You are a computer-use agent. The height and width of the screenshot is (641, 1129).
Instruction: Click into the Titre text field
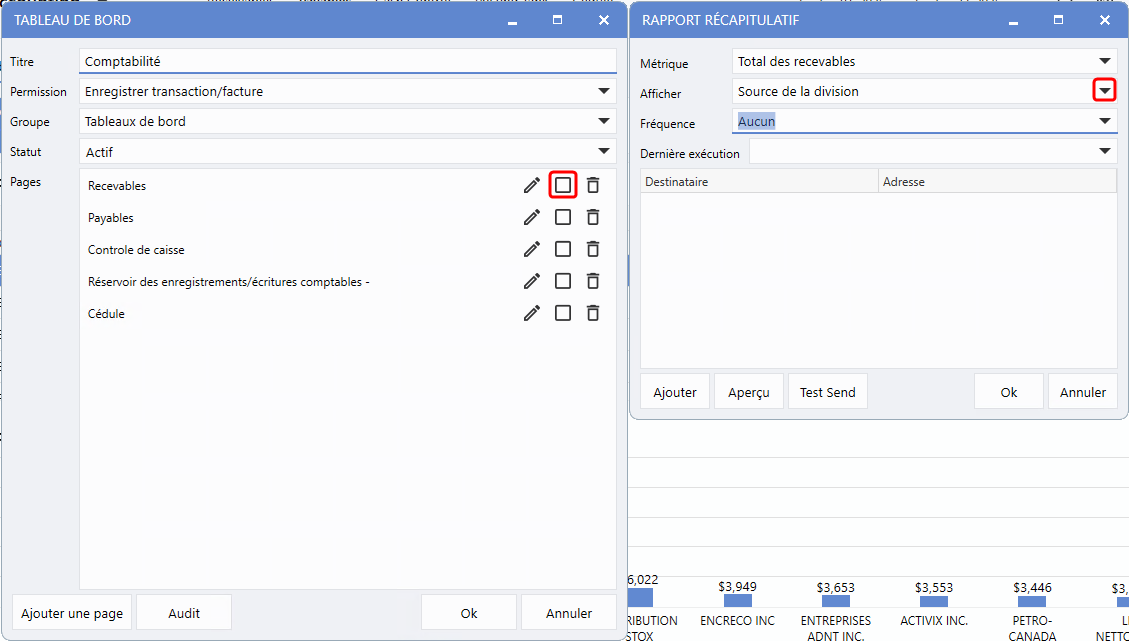(347, 62)
